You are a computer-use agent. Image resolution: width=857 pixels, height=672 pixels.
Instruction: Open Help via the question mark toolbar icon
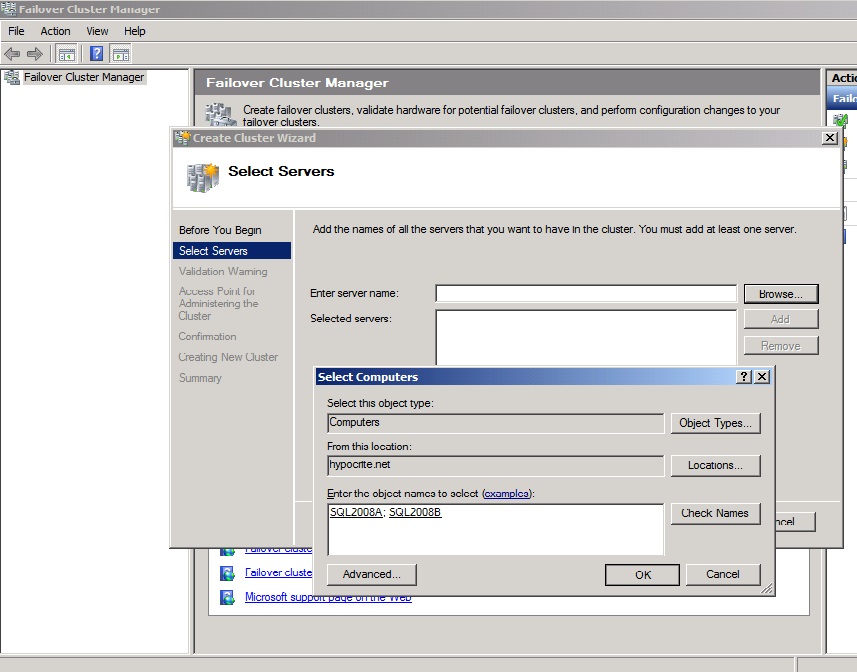pos(96,54)
